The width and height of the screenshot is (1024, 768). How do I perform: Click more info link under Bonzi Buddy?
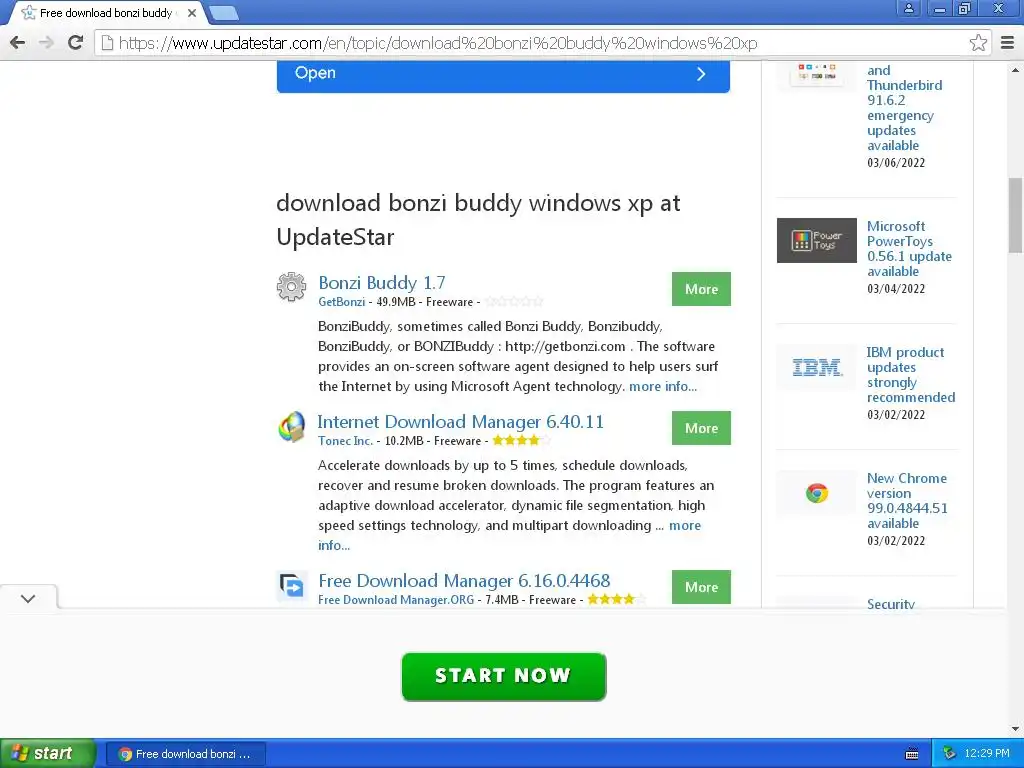[663, 386]
